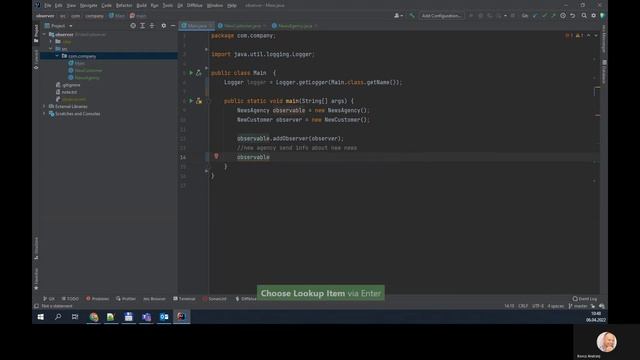Open Outlook from taskbar

click(x=164, y=317)
